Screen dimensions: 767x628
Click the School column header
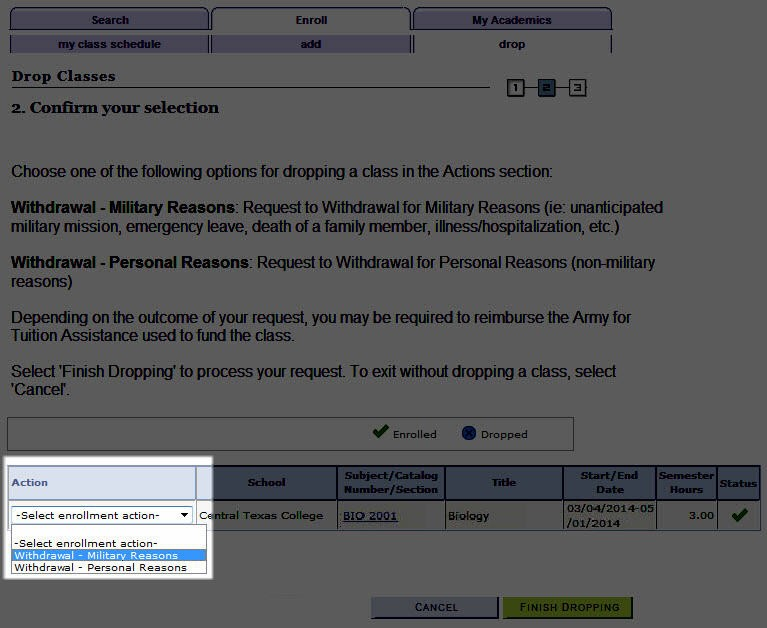(x=267, y=483)
